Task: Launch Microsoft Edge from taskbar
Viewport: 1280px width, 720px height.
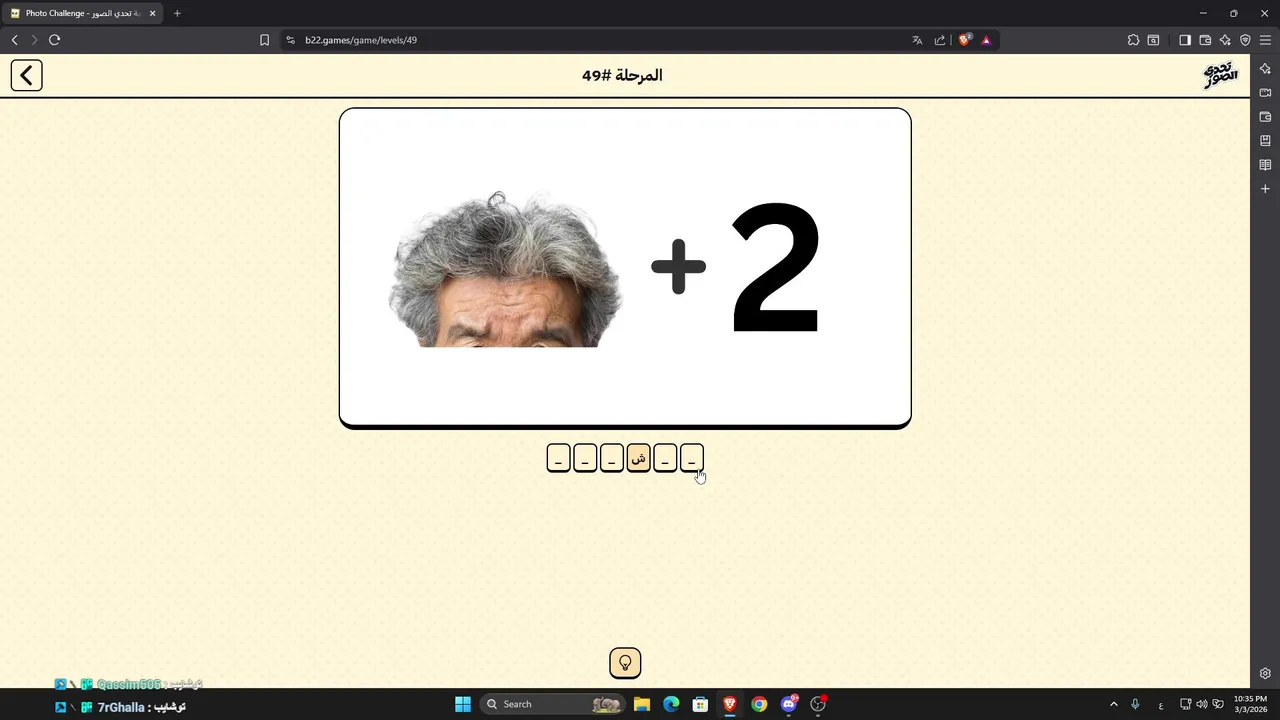Action: 671,704
